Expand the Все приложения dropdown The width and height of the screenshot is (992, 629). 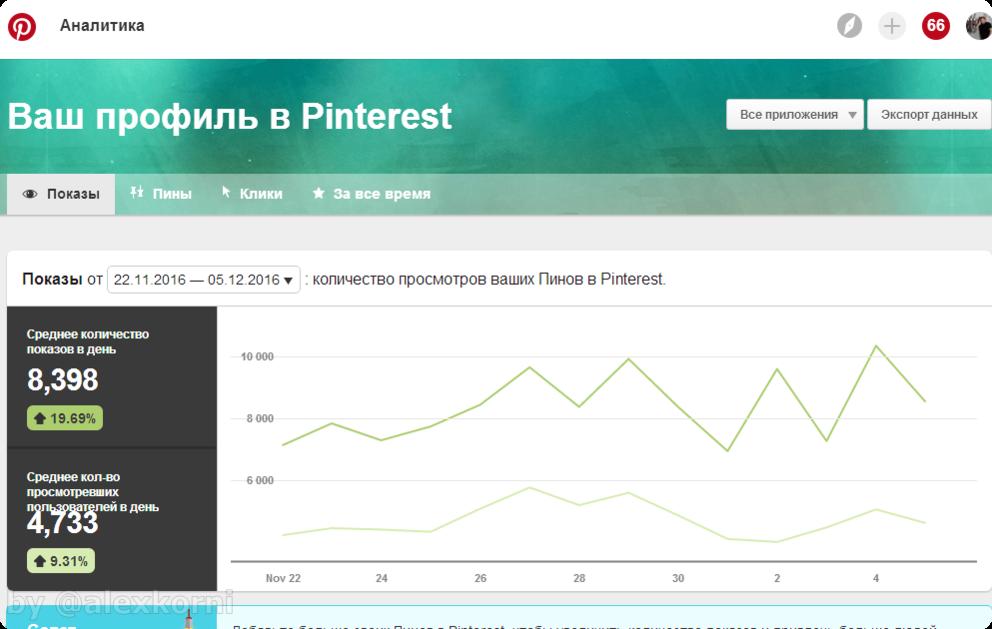795,115
